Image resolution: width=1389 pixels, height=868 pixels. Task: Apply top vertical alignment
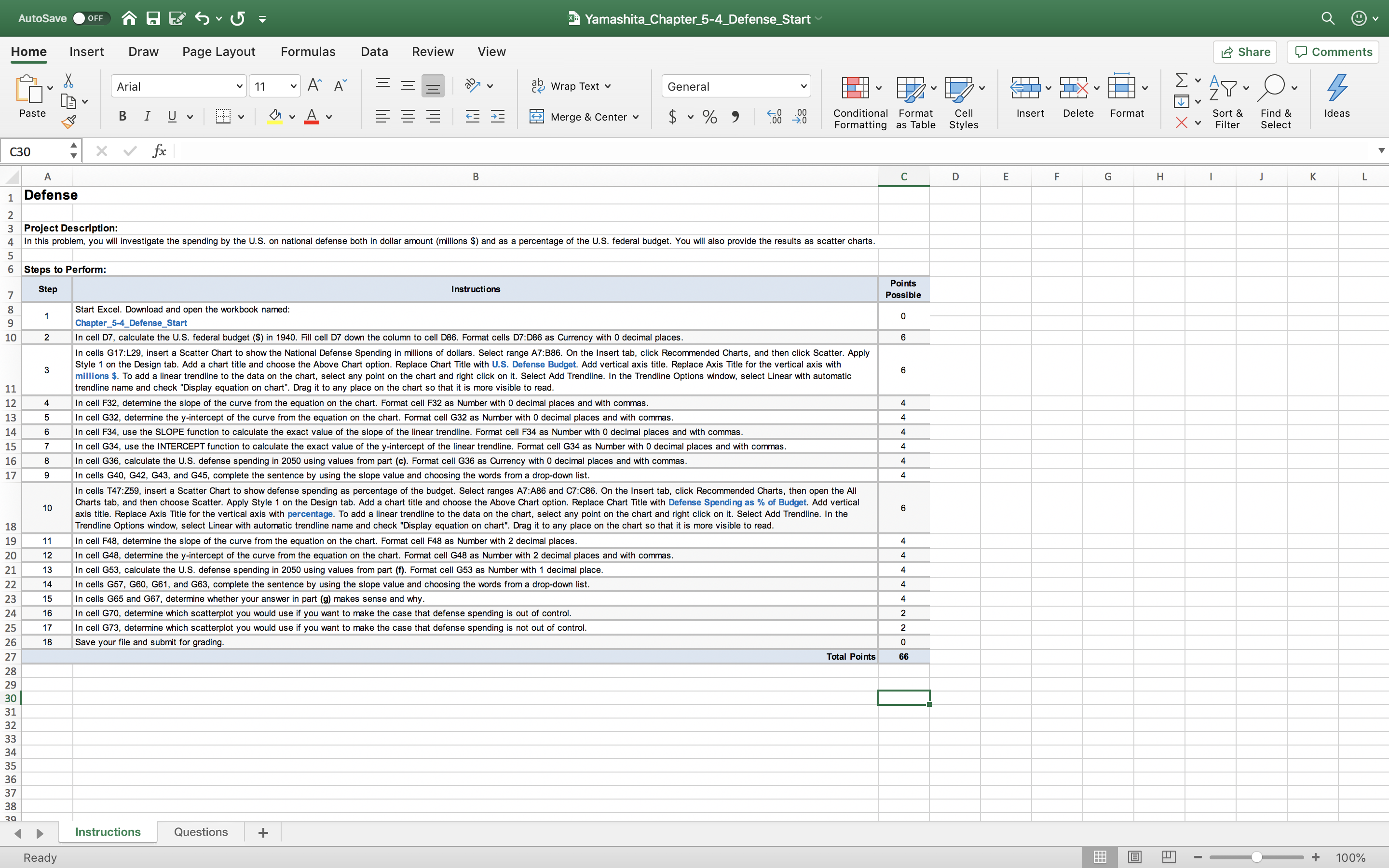tap(382, 85)
